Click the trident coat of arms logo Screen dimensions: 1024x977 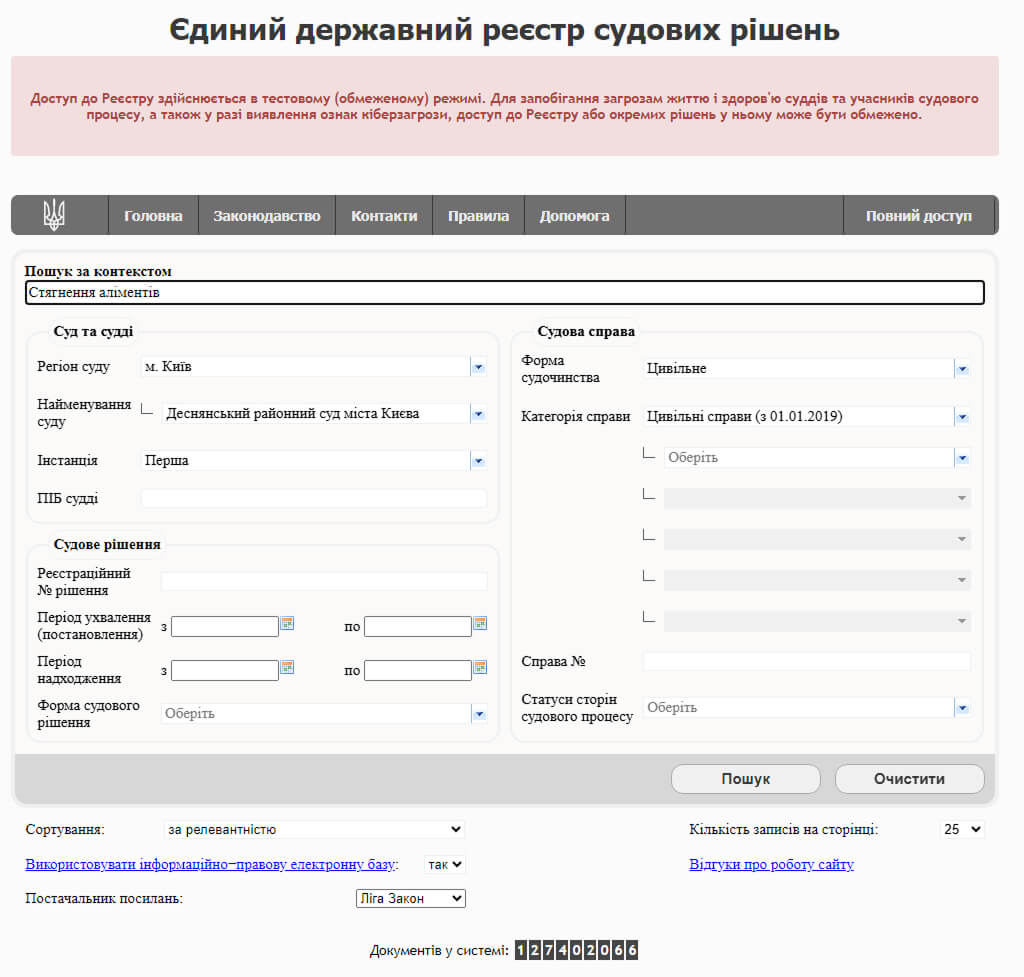54,215
